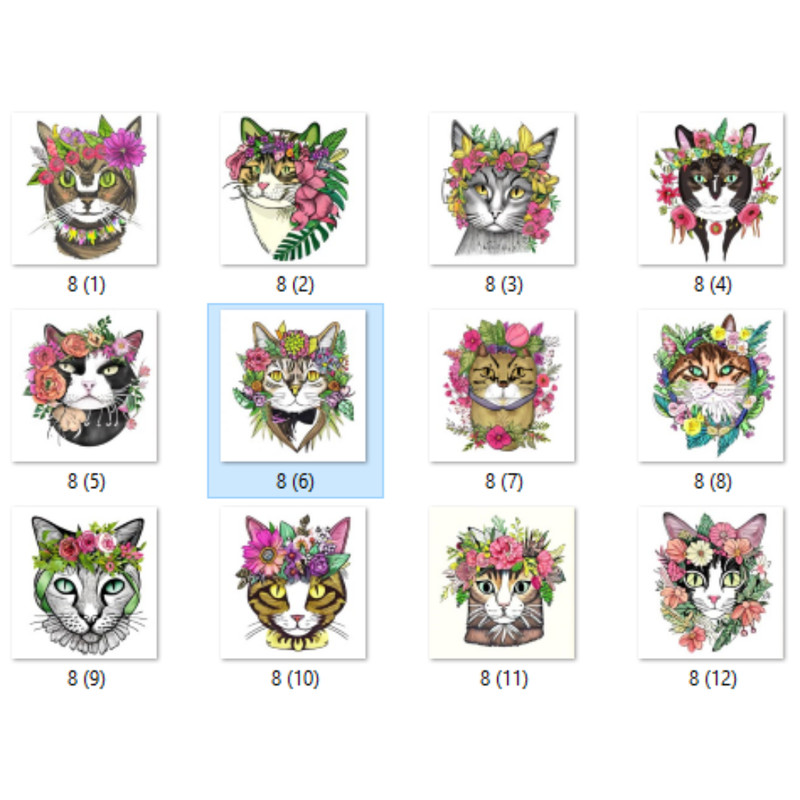Viewport: 800px width, 800px height.
Task: Click the file name label 8 (3)
Action: tap(504, 284)
